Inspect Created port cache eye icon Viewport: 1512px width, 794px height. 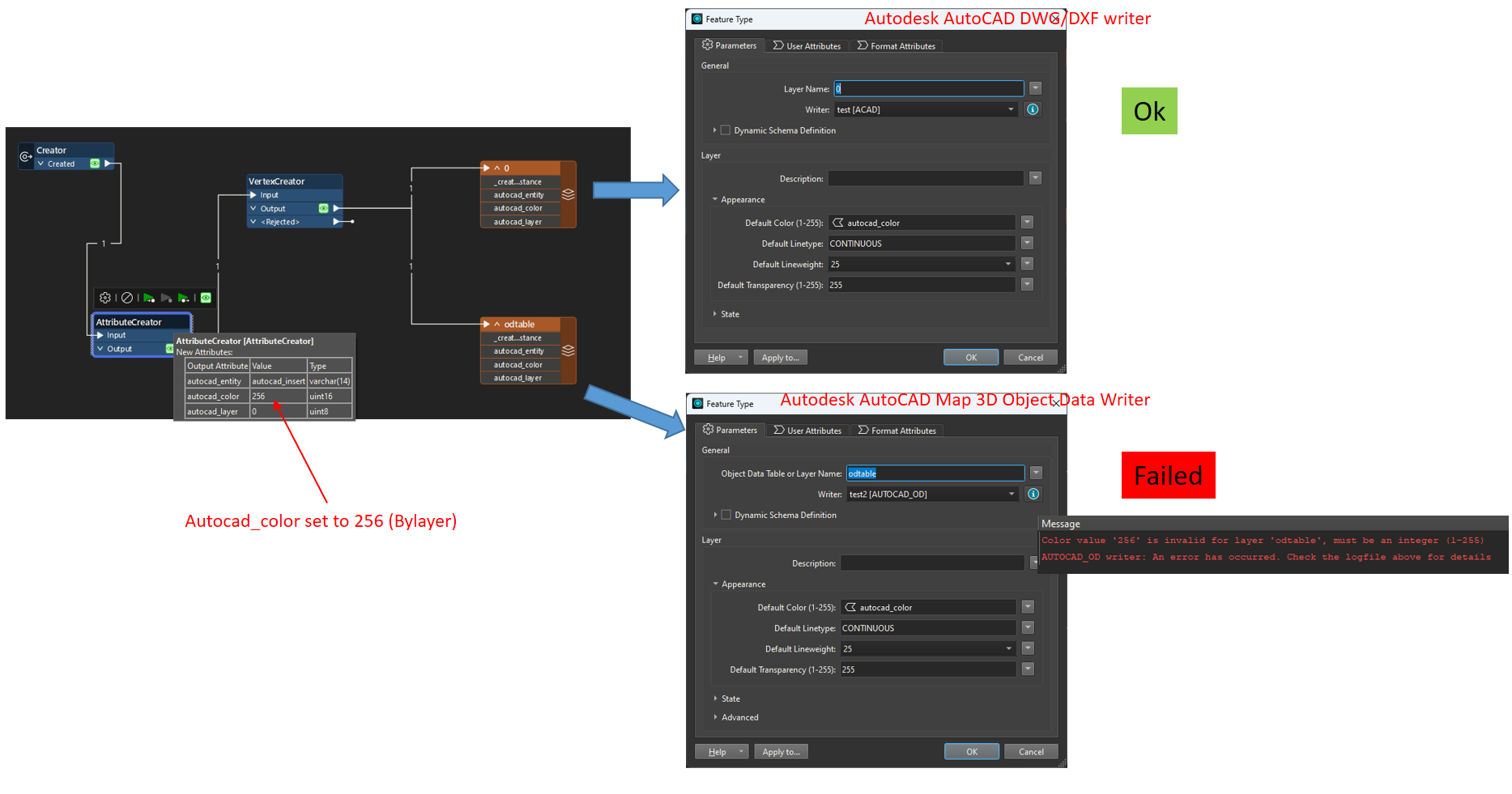[x=95, y=163]
